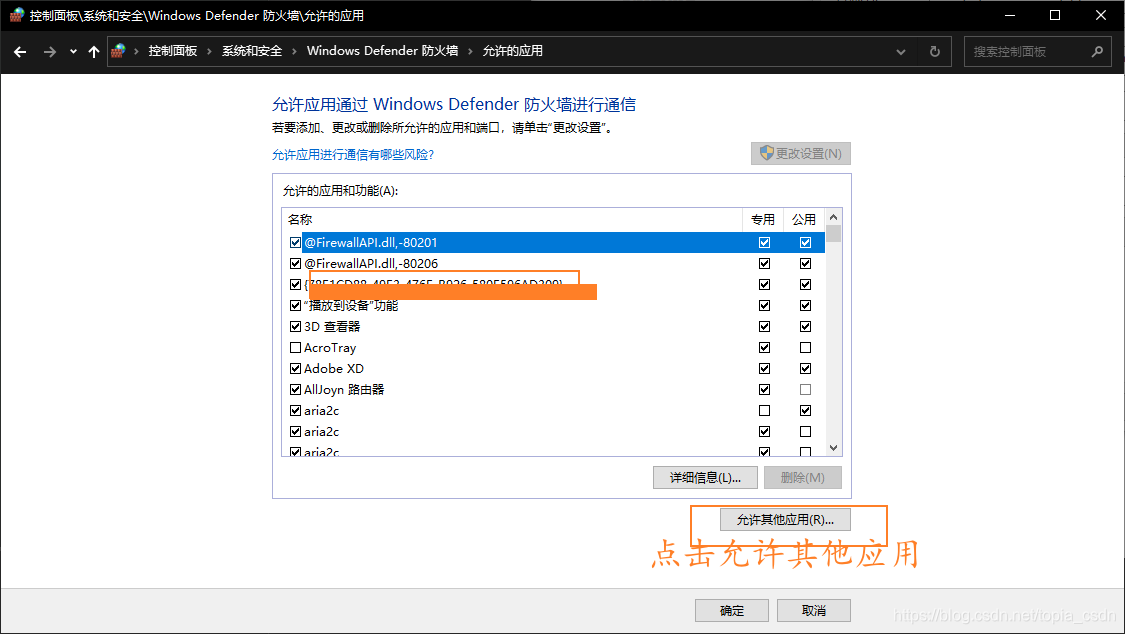Image resolution: width=1125 pixels, height=634 pixels.
Task: Select the @FirewallAPI.dll,-80206 row
Action: click(x=553, y=263)
